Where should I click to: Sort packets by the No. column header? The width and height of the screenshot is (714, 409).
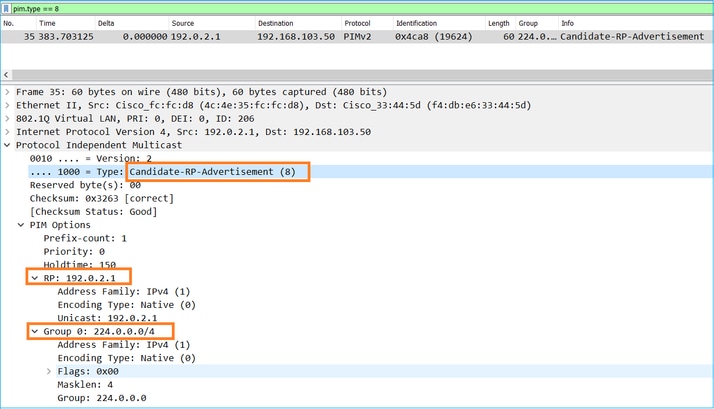pyautogui.click(x=9, y=23)
